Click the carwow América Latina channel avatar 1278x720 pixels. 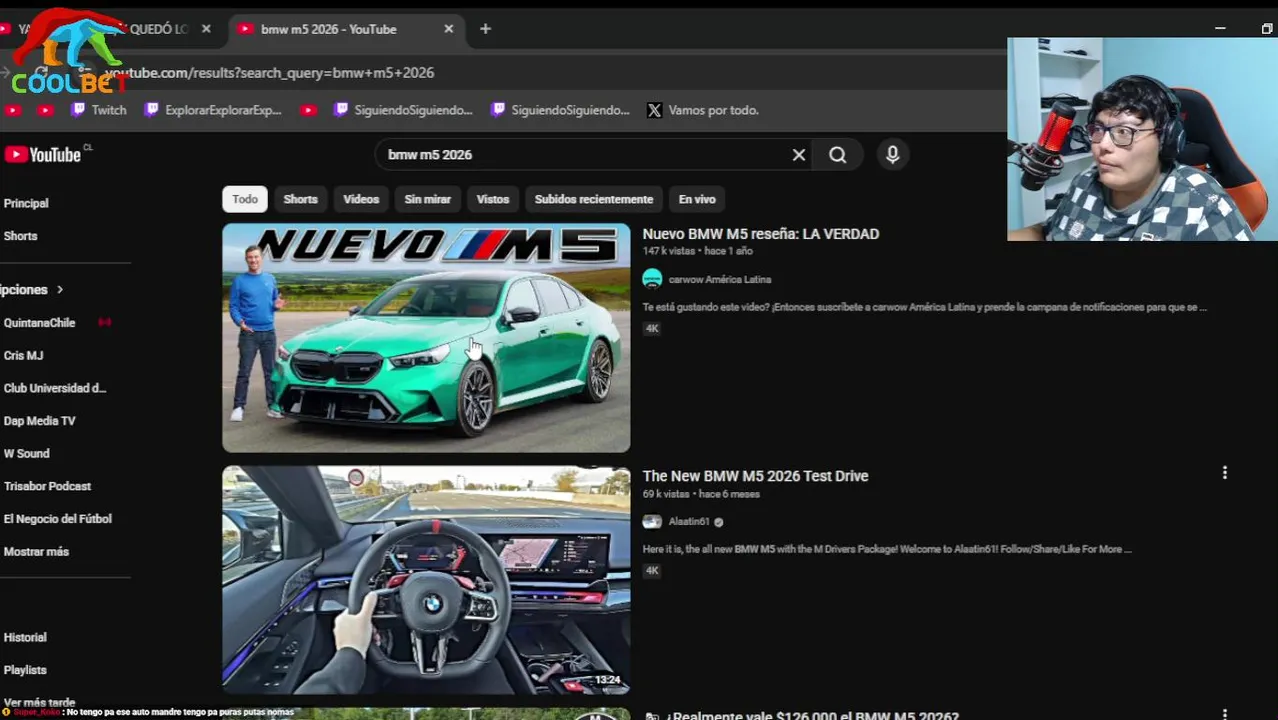point(652,279)
